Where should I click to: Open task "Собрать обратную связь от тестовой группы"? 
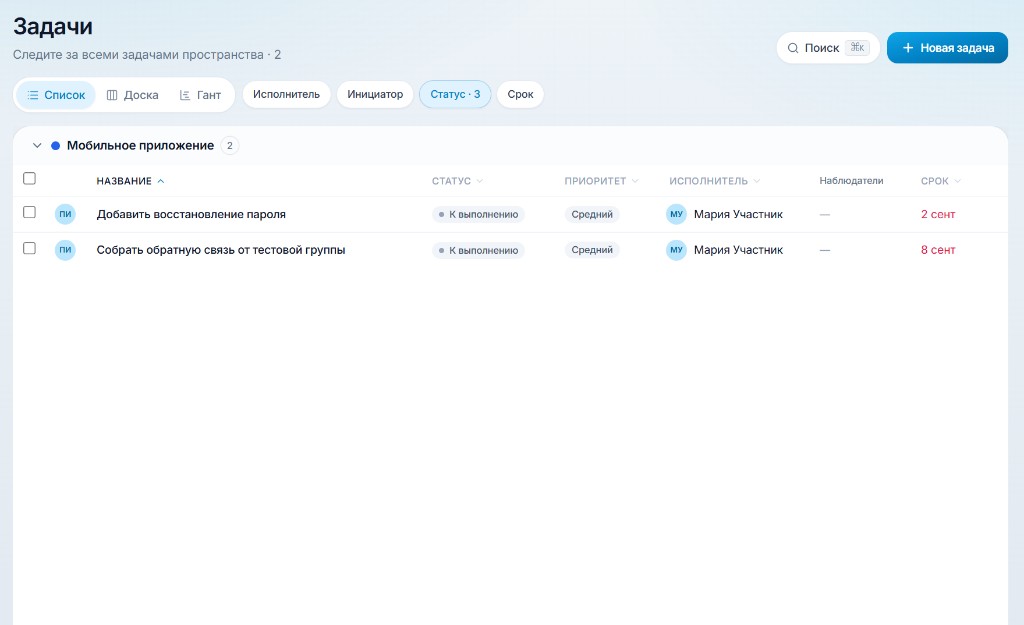(221, 249)
